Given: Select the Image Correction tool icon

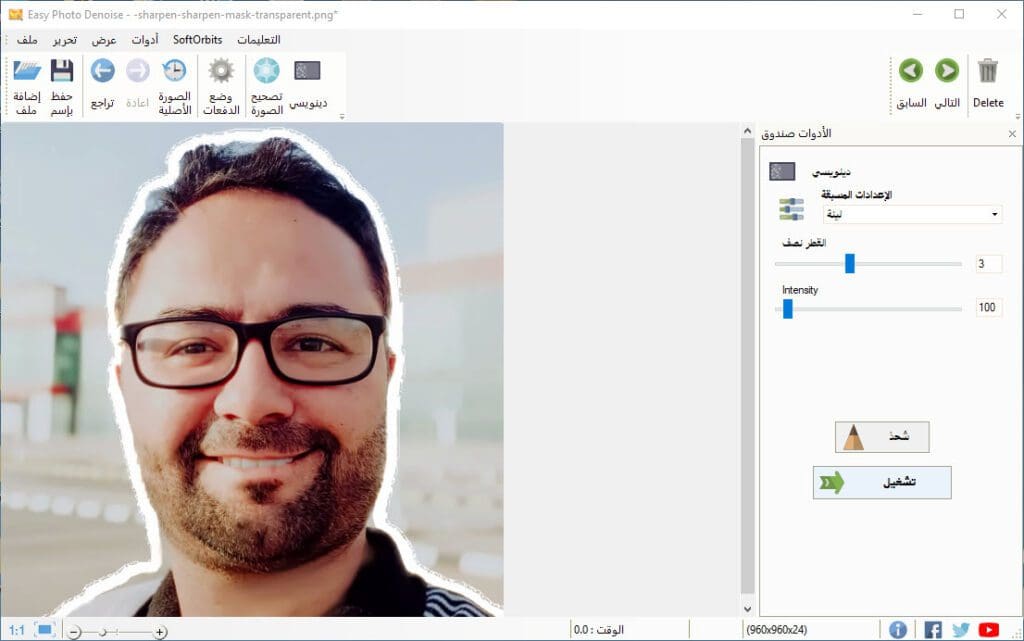Looking at the screenshot, I should coord(266,71).
